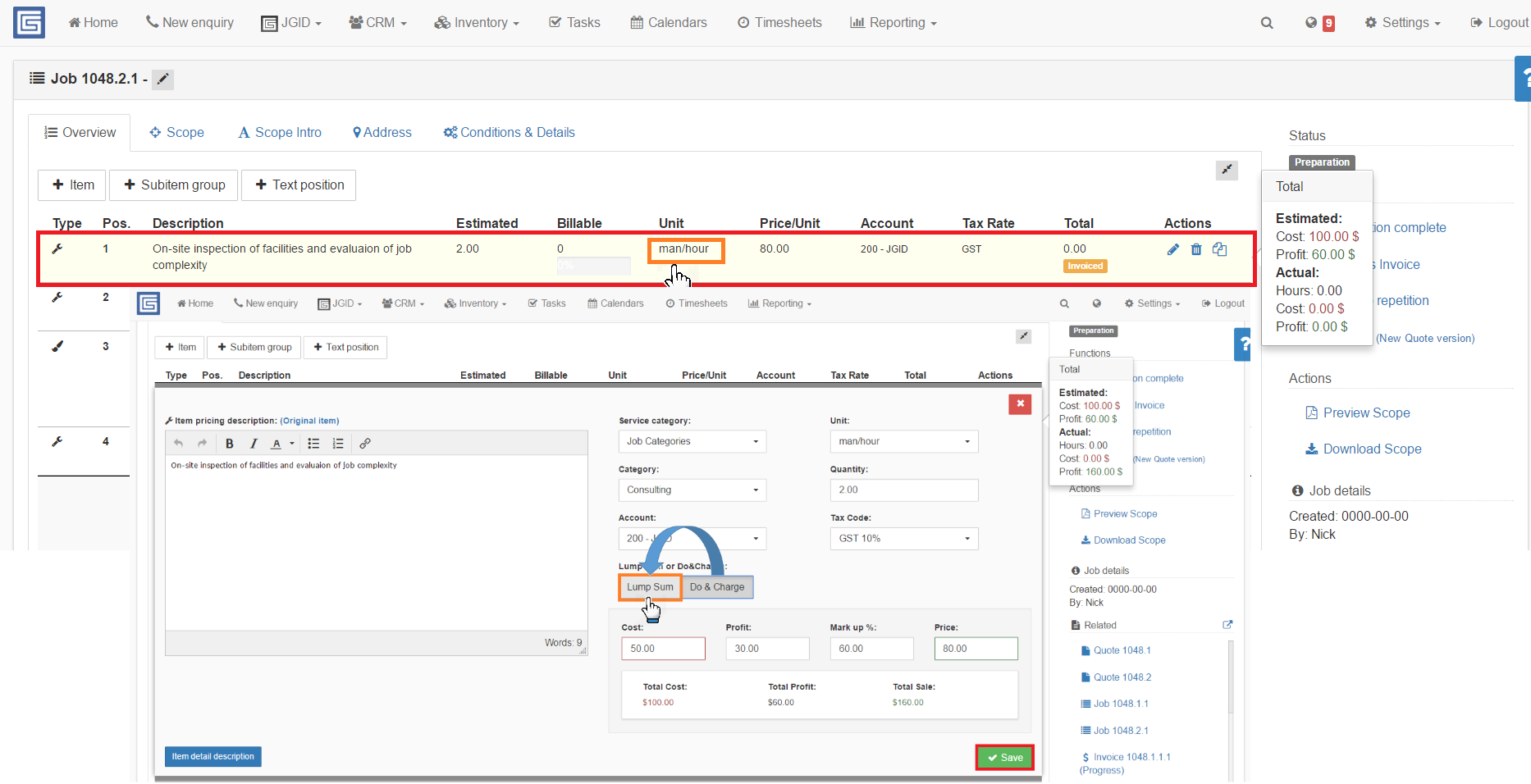Click wrench type icon of row 1
The image size is (1531, 784).
point(57,248)
